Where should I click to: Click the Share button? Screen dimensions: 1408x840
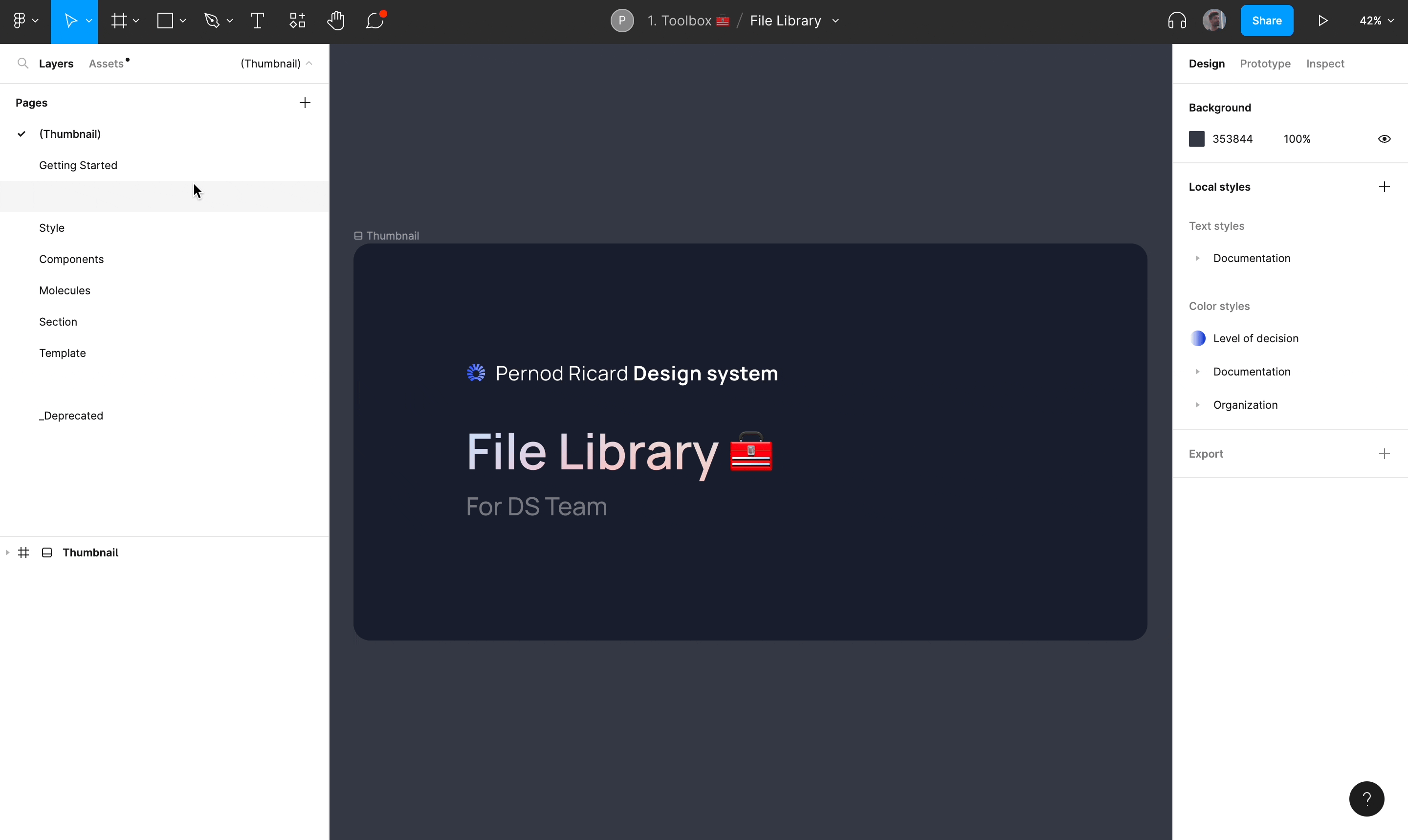(x=1267, y=21)
